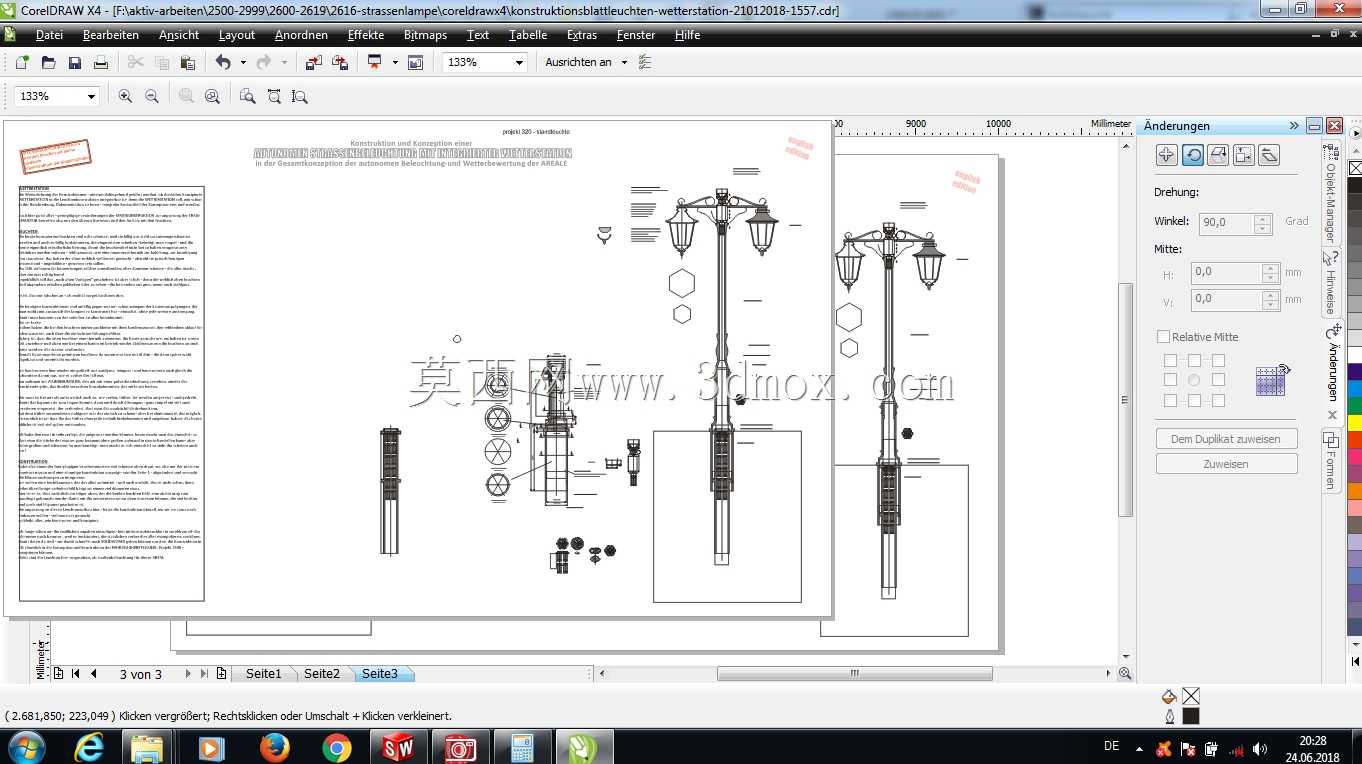Increase the H center value with spinner
1362x764 pixels.
click(1270, 268)
